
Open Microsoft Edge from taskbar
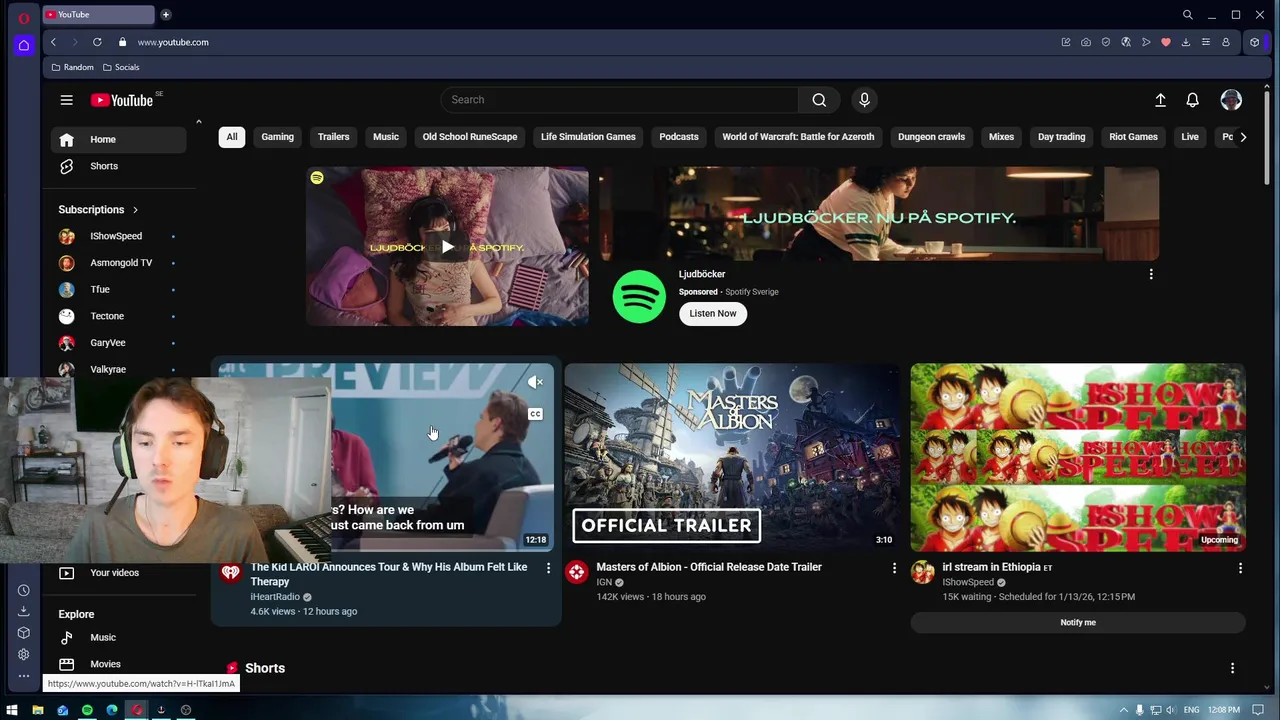coord(112,710)
